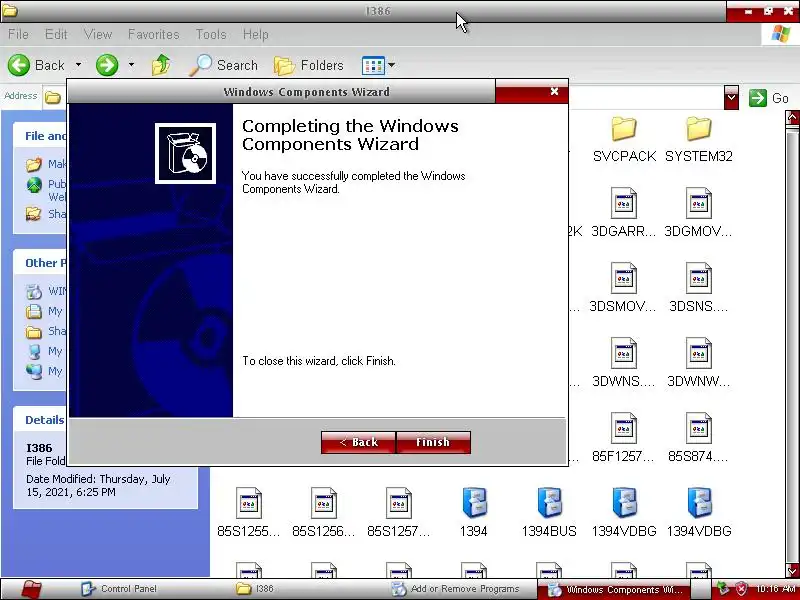
Task: Expand the address bar dropdown
Action: click(x=731, y=97)
